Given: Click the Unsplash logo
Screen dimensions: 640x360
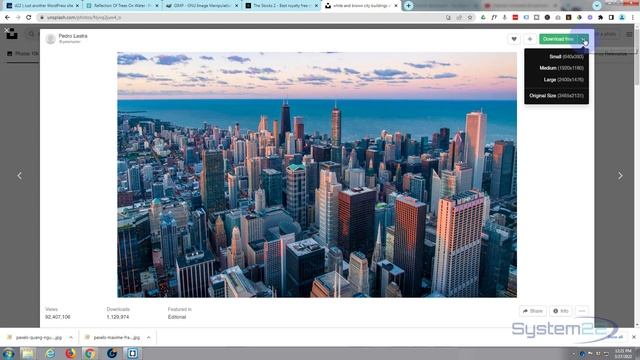Looking at the screenshot, I should pyautogui.click(x=12, y=34).
